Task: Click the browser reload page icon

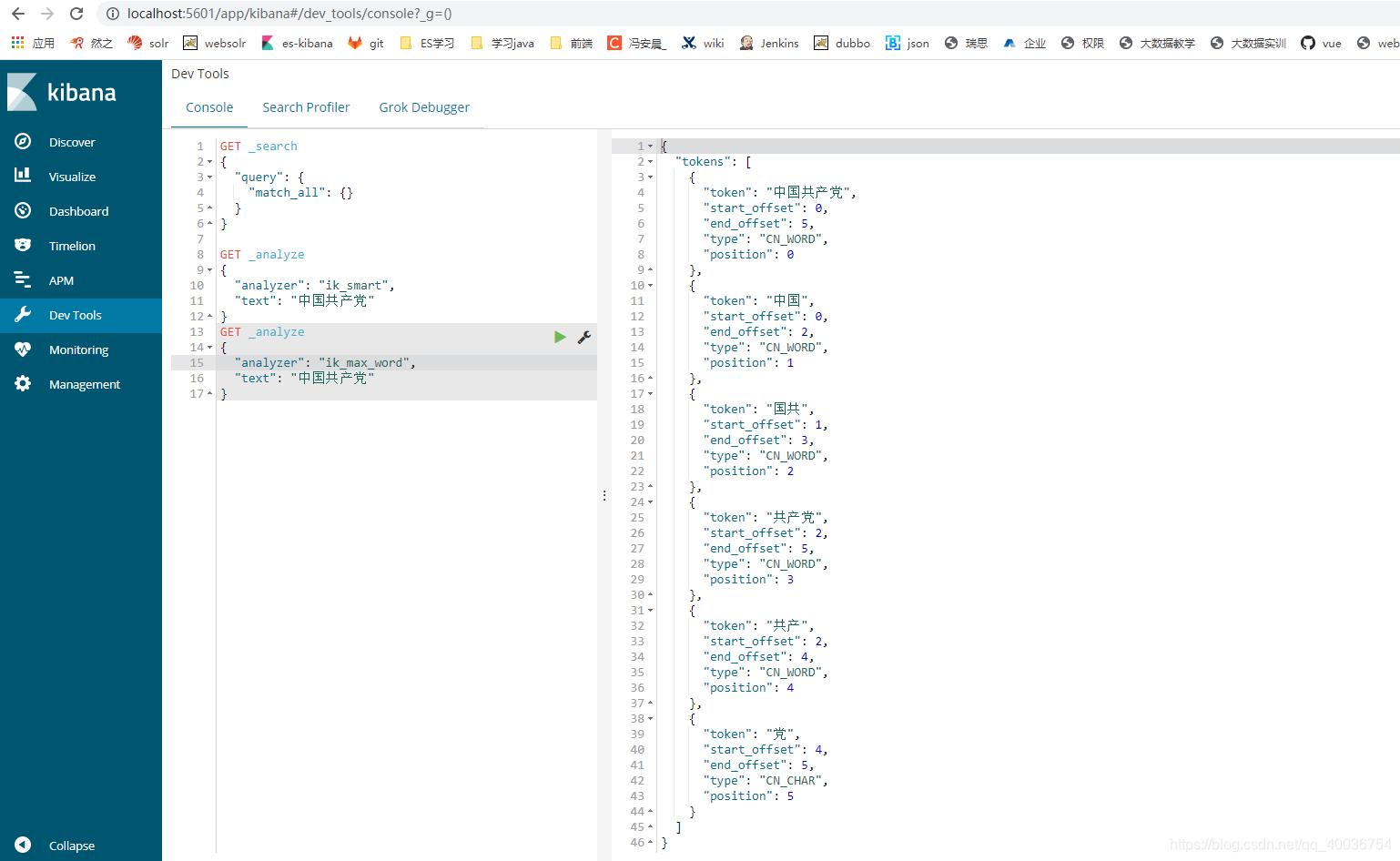Action: coord(76,14)
